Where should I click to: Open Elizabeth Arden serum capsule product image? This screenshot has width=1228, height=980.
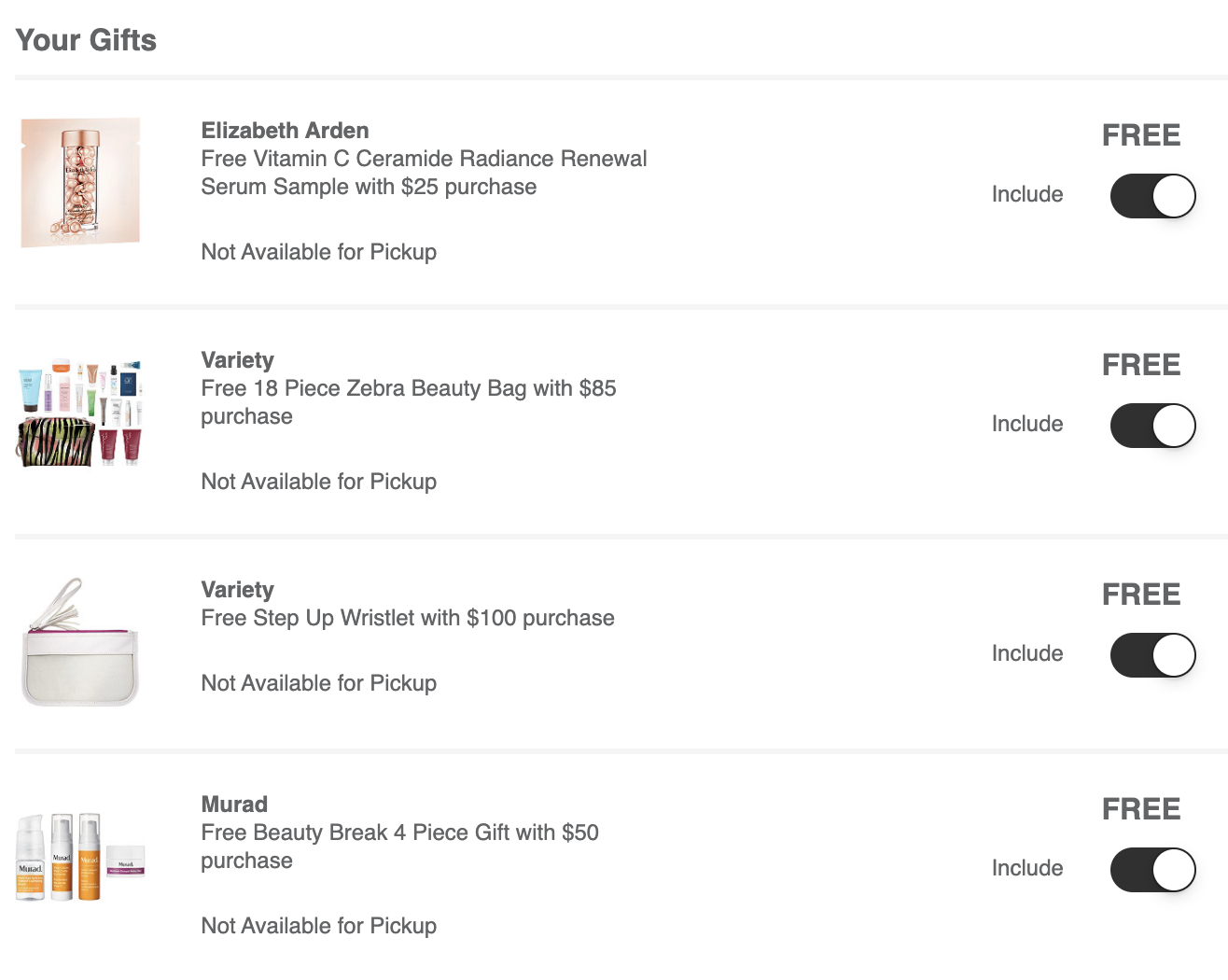80,183
